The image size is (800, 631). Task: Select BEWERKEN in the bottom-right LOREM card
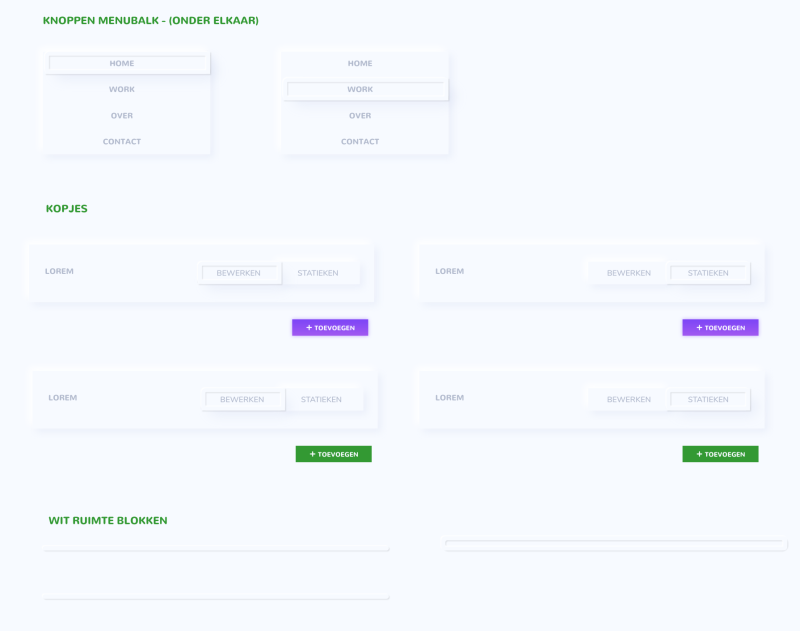pos(628,399)
